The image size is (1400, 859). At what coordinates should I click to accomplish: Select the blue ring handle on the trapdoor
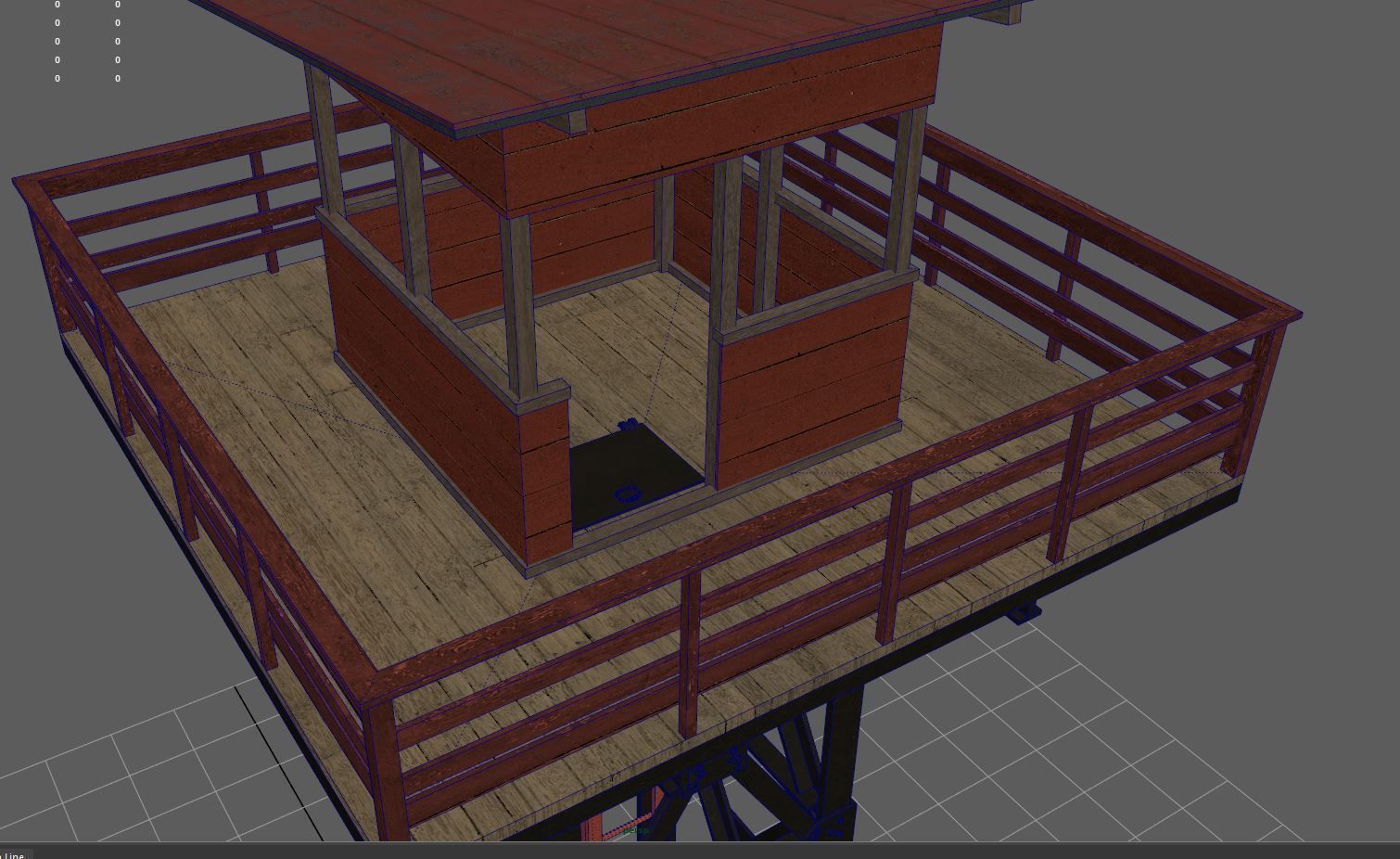click(627, 494)
